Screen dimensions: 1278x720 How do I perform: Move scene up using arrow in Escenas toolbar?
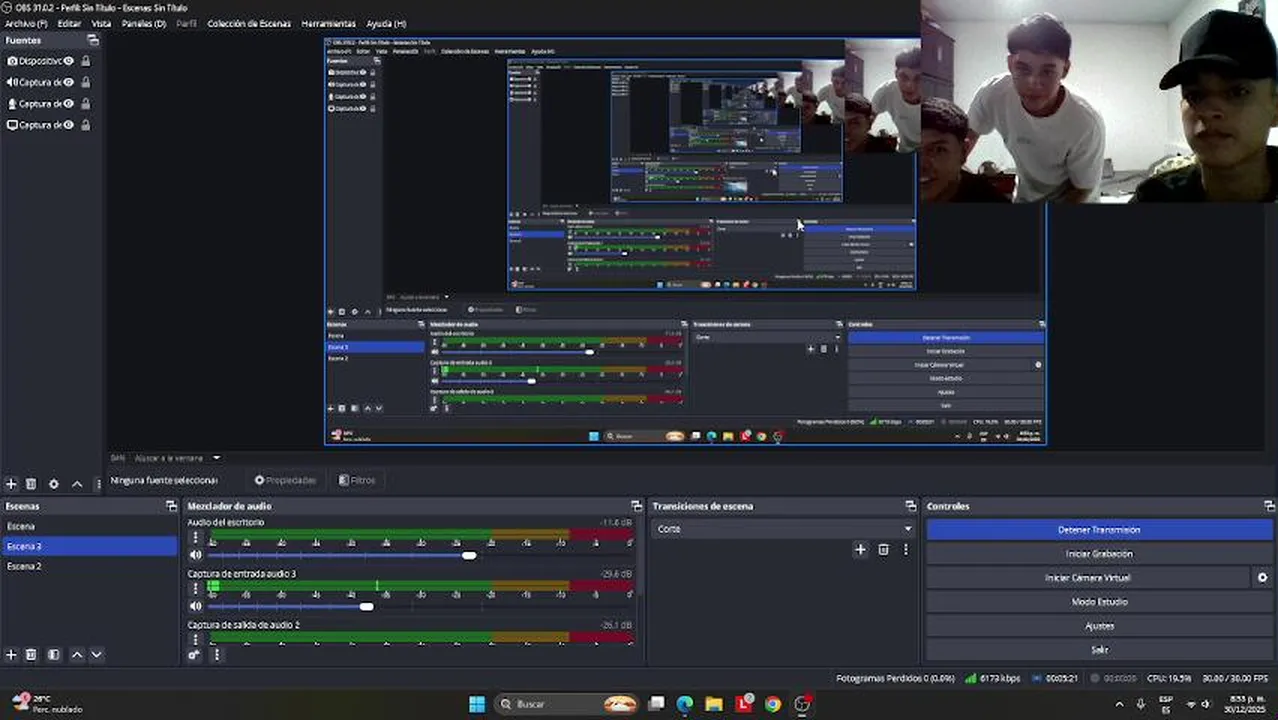click(77, 655)
